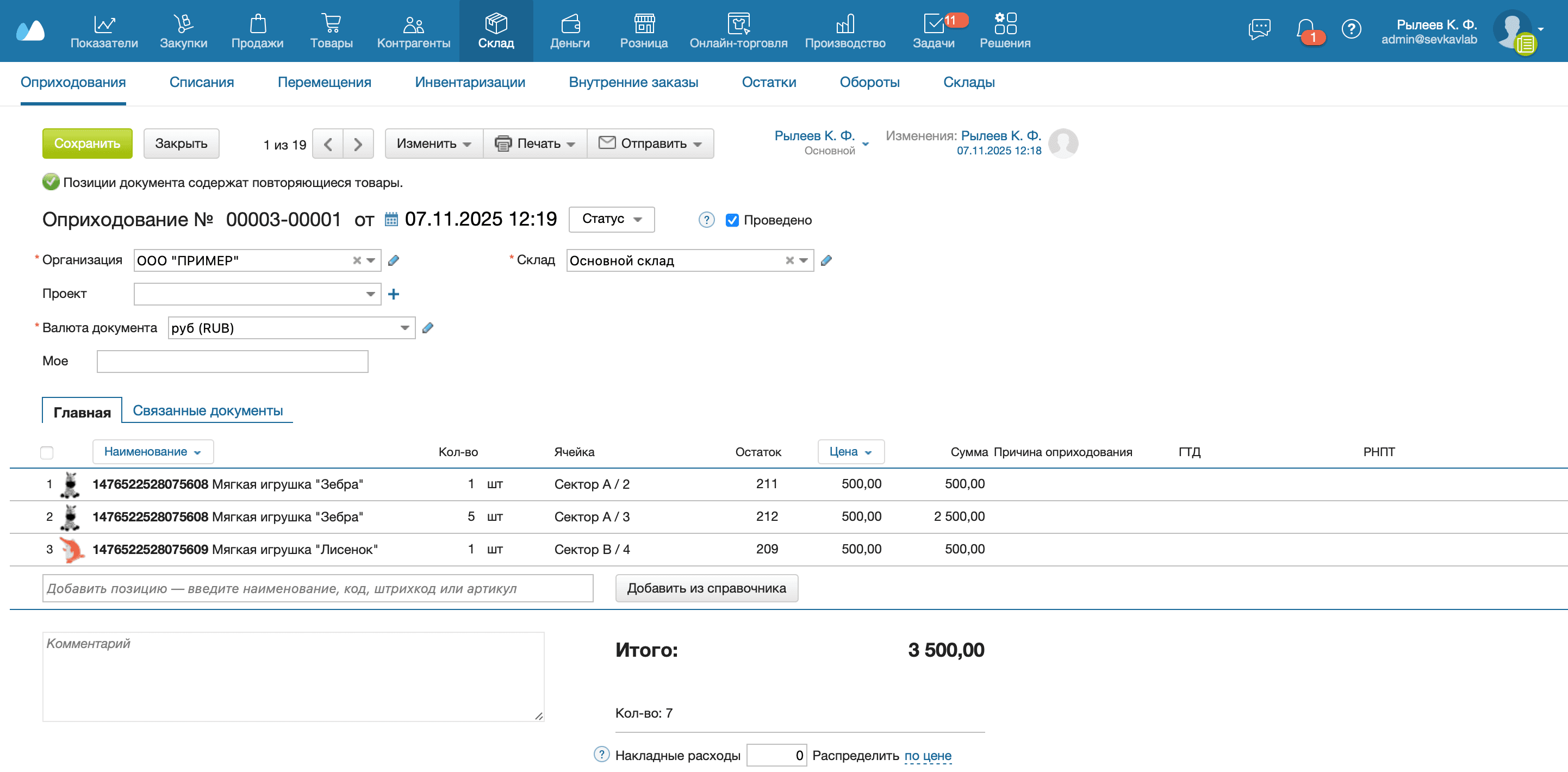The height and width of the screenshot is (772, 1568).
Task: Open the Валюта документа currency dropdown
Action: 406,327
